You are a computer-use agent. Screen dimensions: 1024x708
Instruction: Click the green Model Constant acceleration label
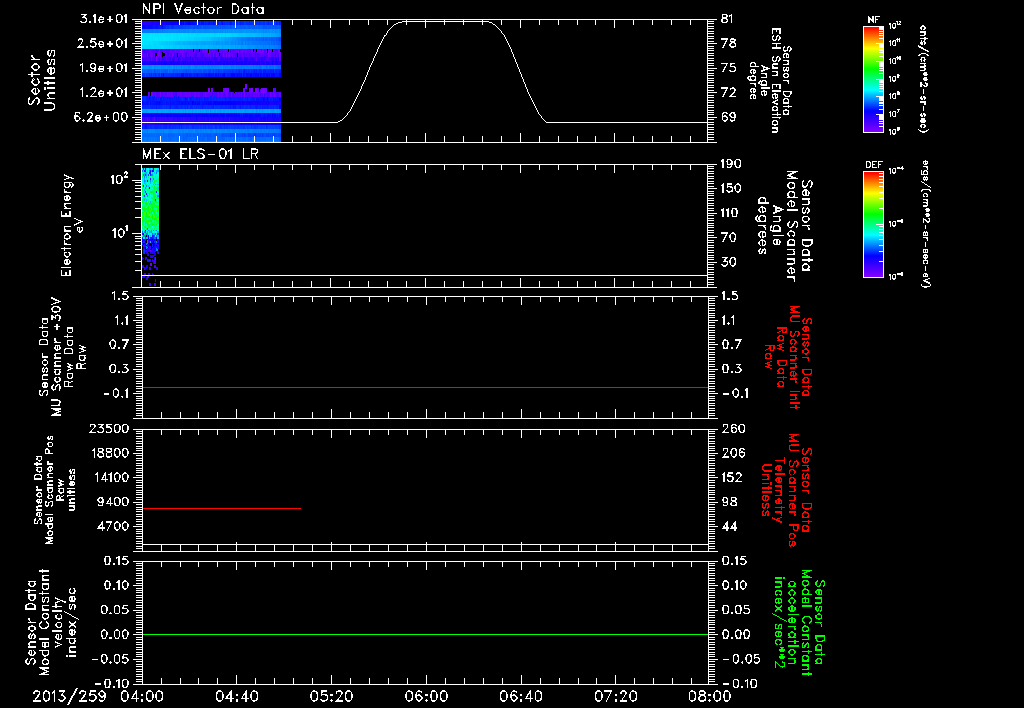[799, 623]
